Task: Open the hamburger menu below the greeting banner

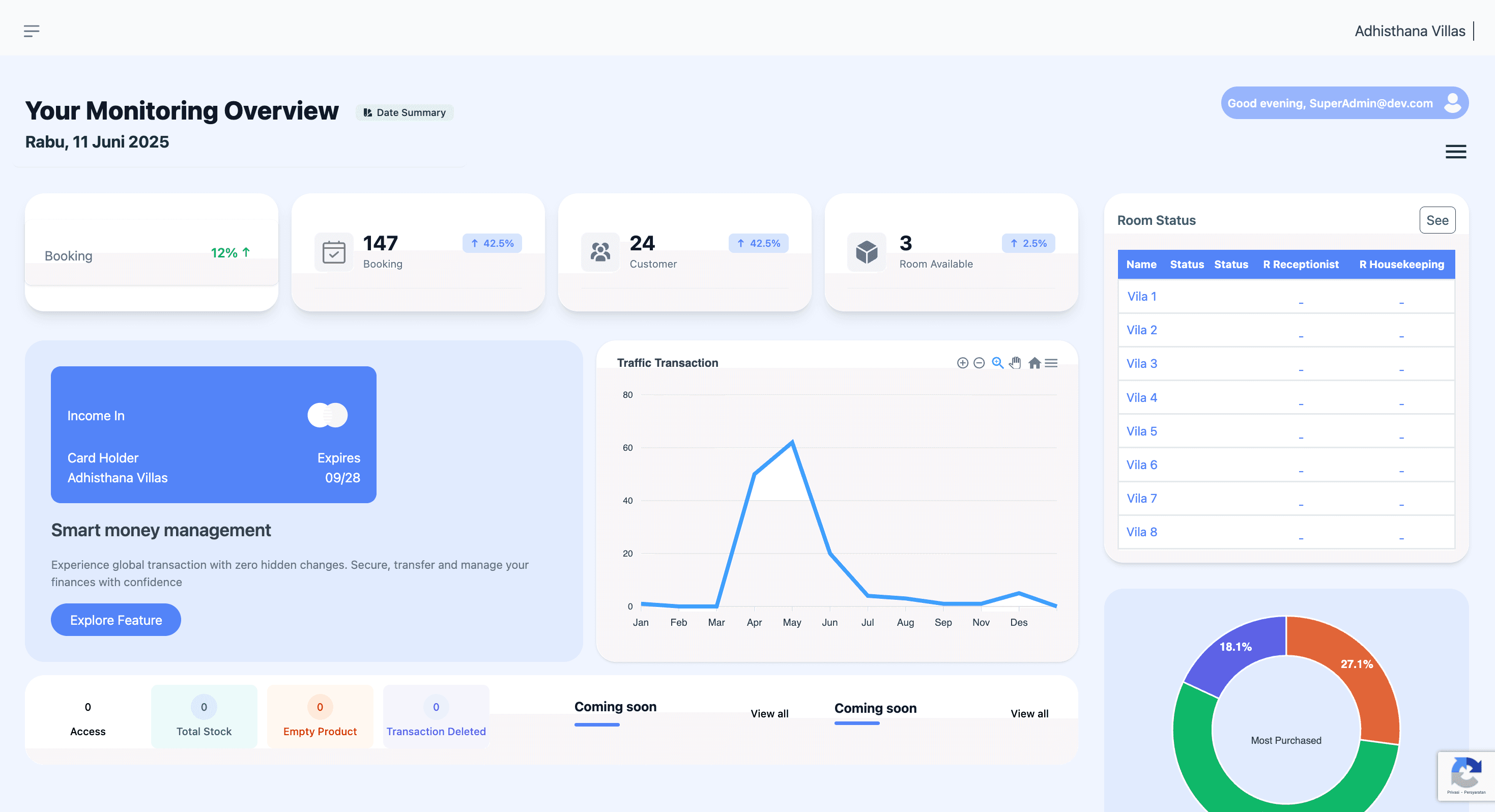Action: click(1455, 152)
